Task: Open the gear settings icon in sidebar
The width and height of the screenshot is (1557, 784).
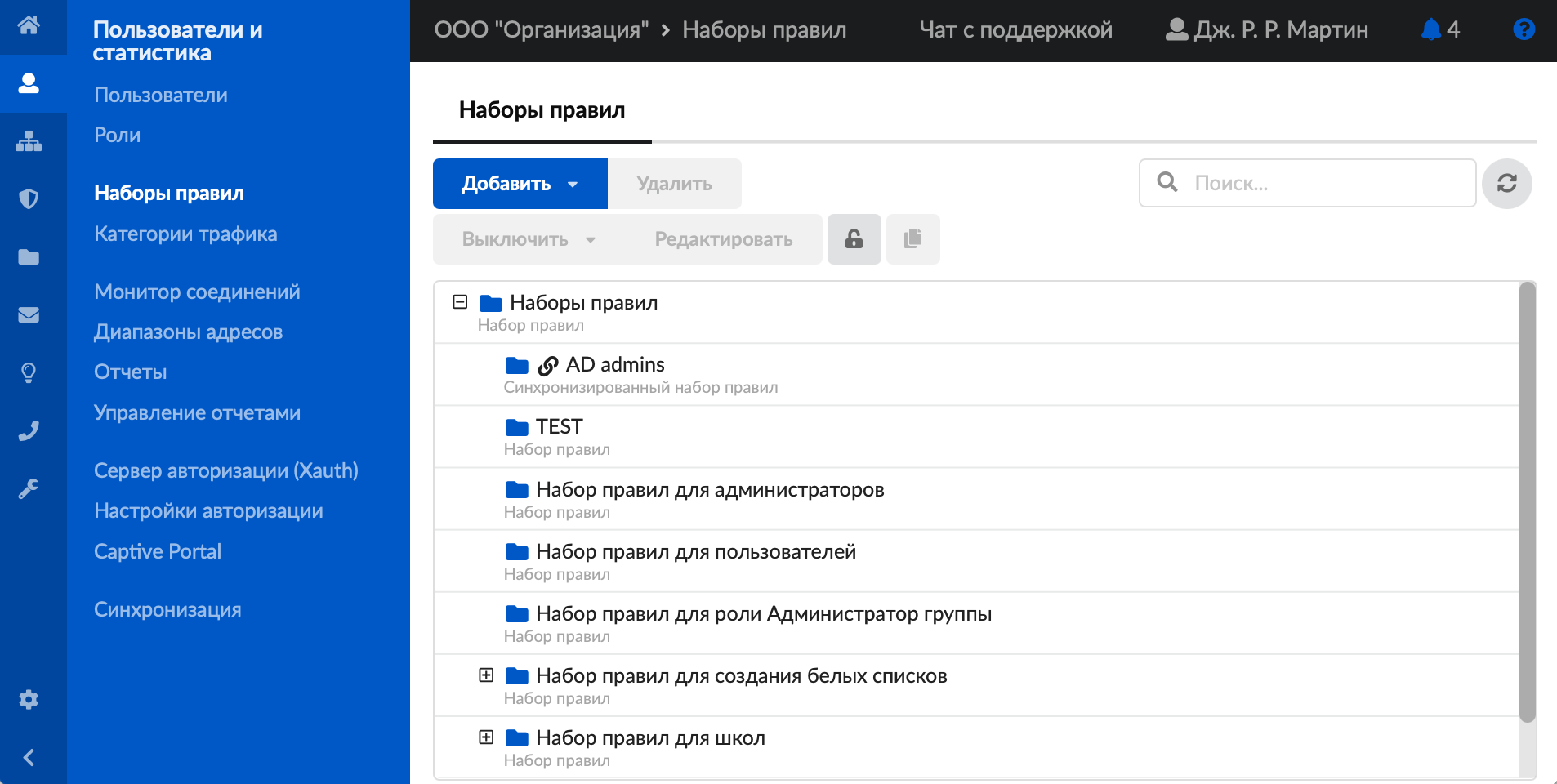Action: [29, 700]
